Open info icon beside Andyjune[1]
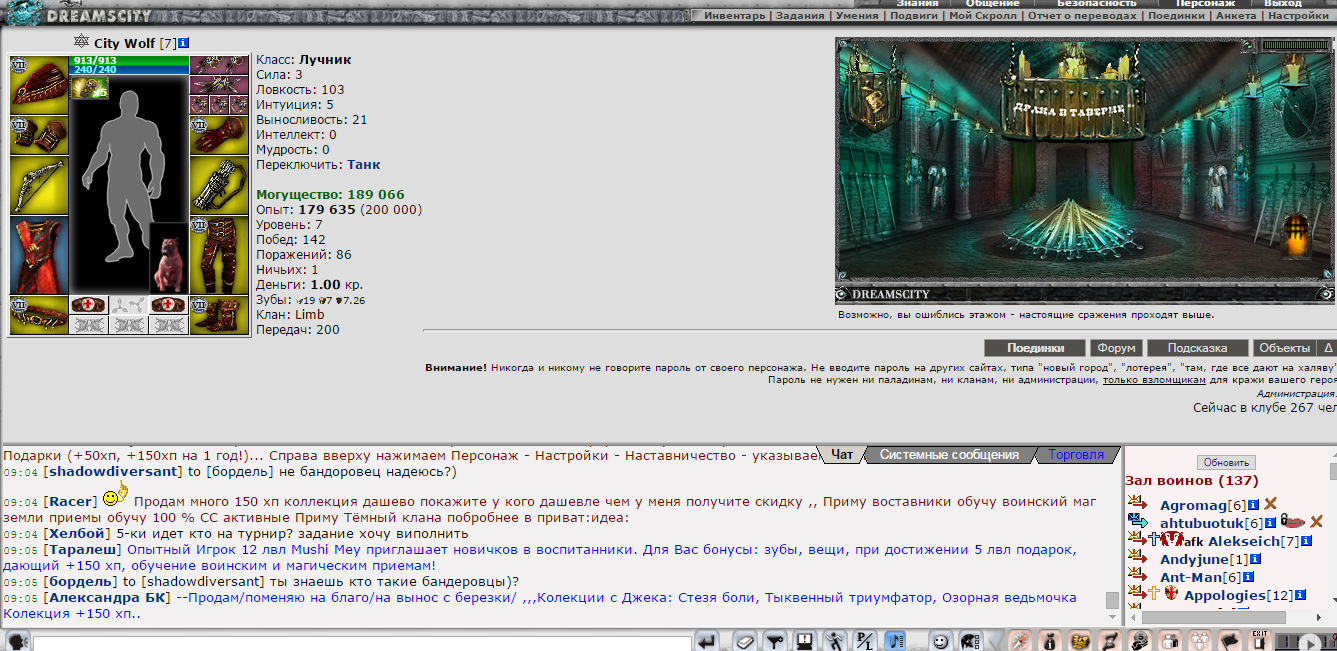Viewport: 1337px width, 651px height. 1255,560
